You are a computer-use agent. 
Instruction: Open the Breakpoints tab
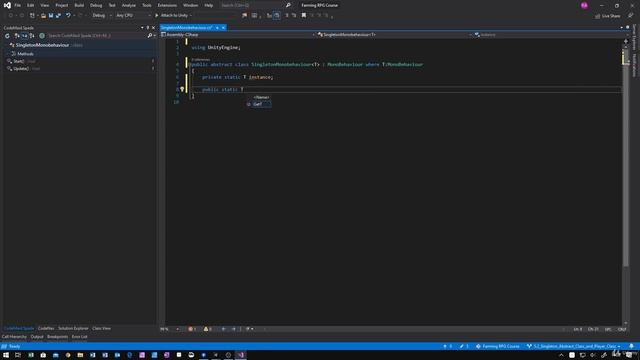pyautogui.click(x=58, y=337)
